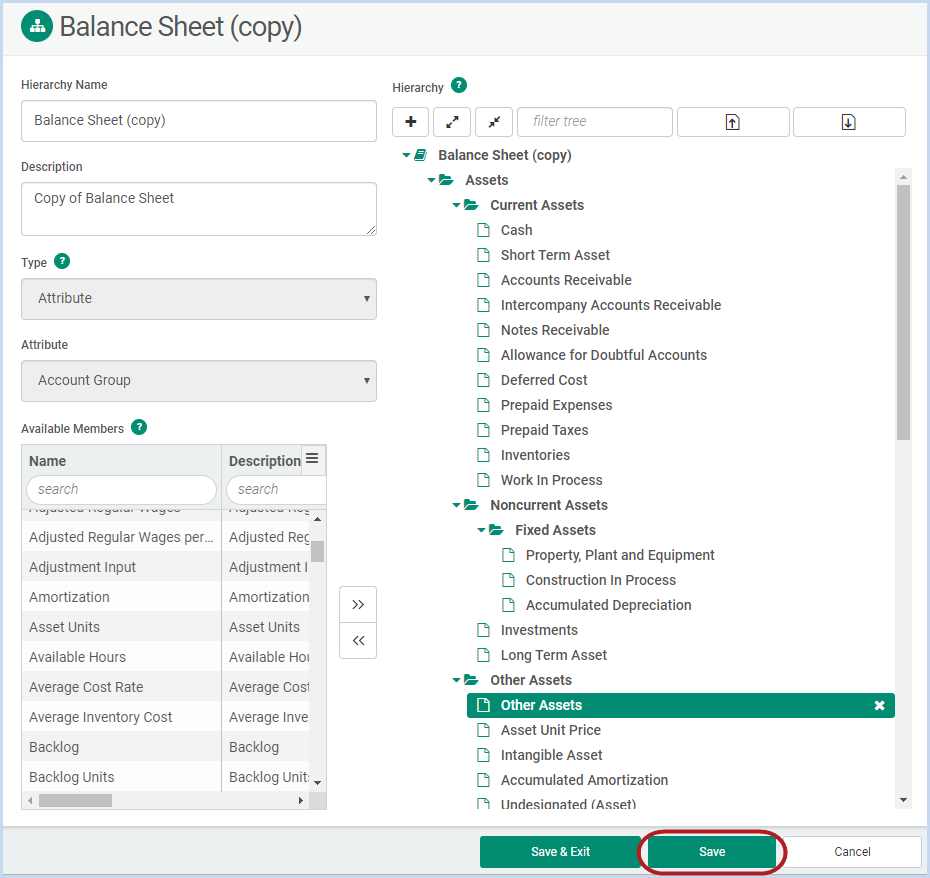Select Accumulated Depreciation tree item

pos(609,605)
